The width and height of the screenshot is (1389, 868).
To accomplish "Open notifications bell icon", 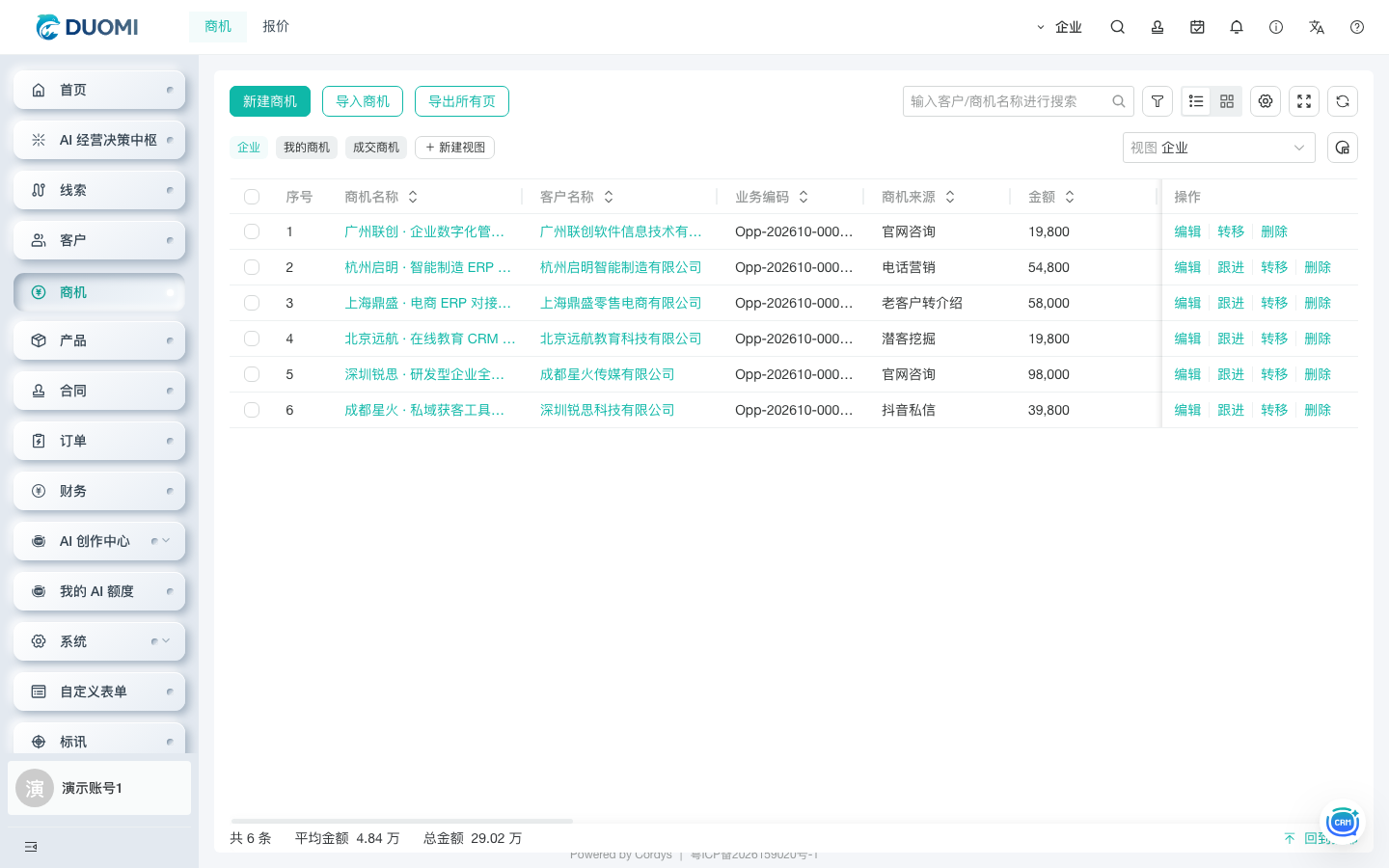I will pos(1237,27).
